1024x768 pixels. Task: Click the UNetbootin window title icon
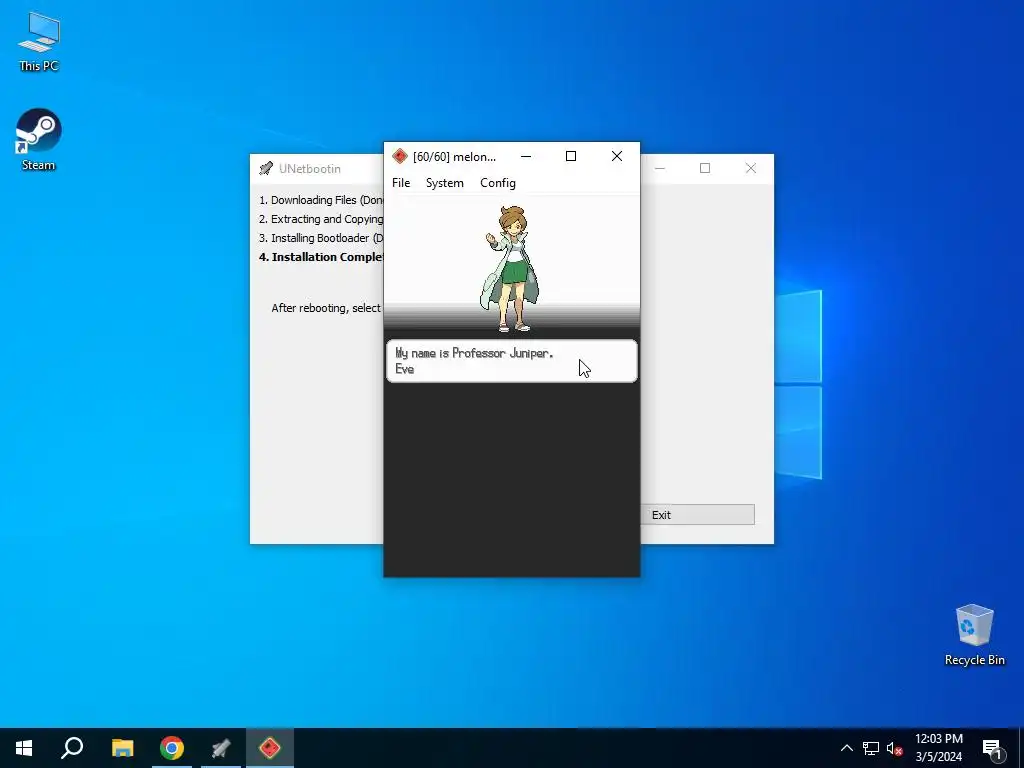[265, 168]
